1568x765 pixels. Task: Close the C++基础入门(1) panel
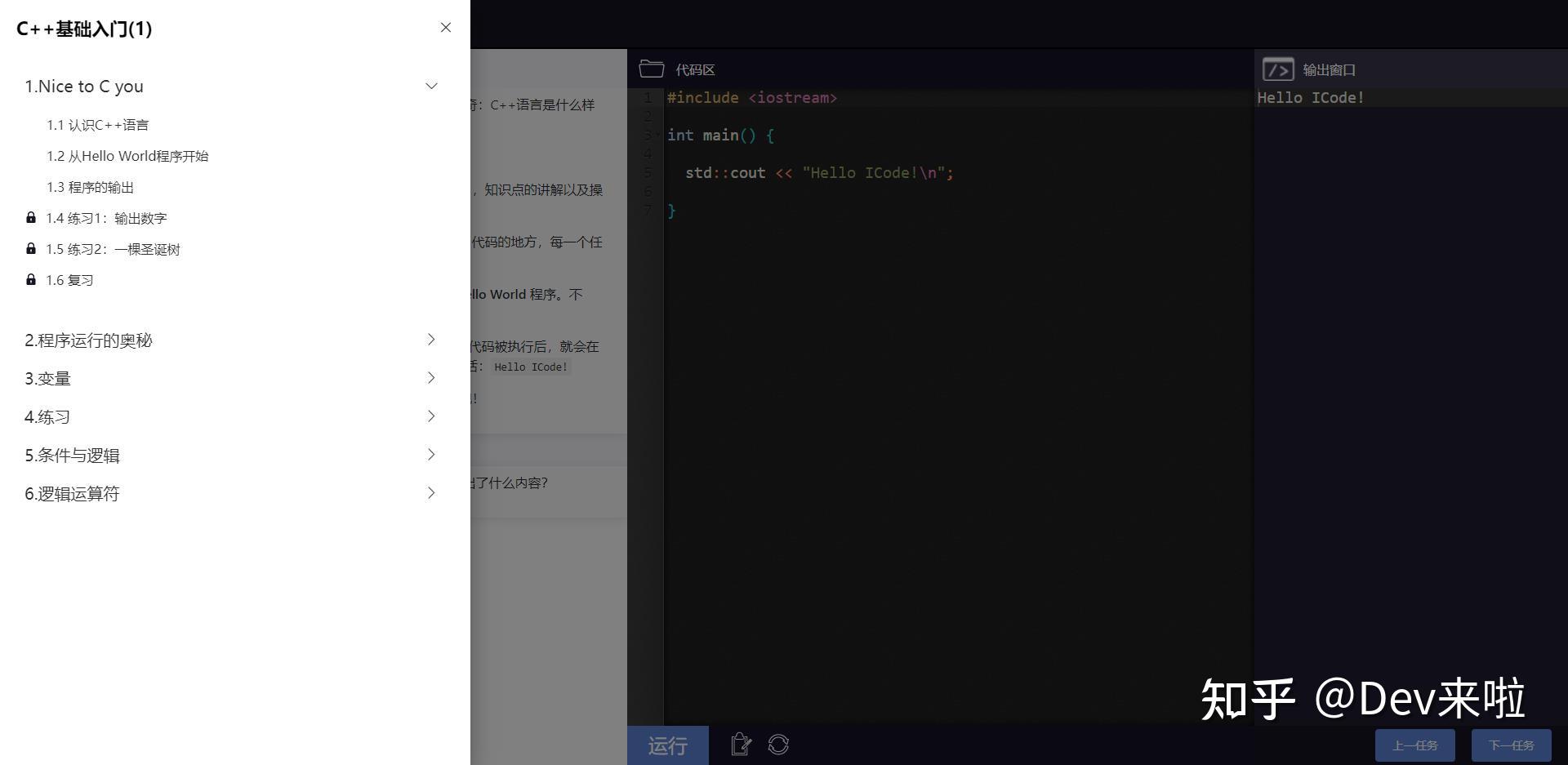(446, 27)
